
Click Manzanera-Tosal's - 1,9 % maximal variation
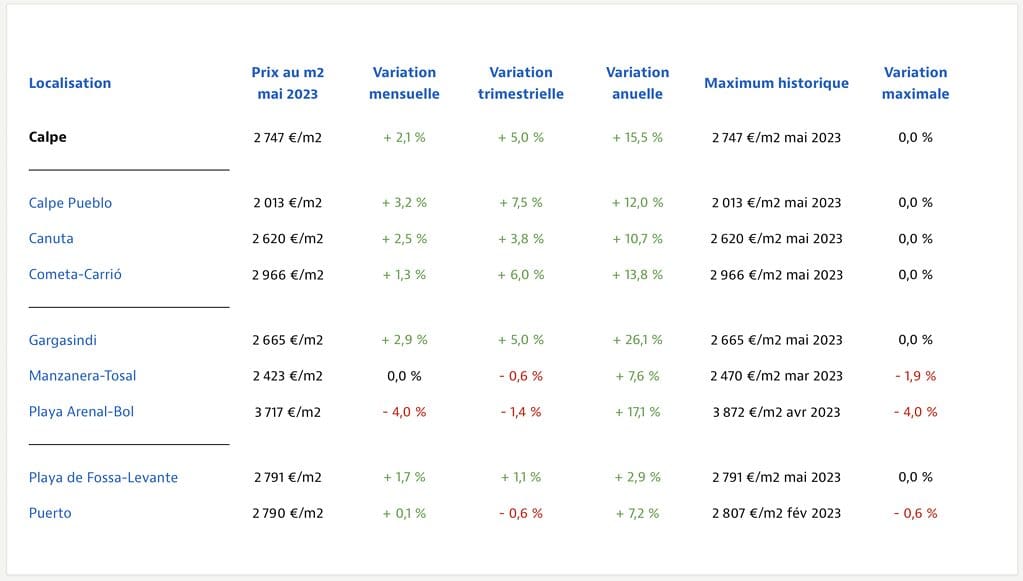tap(916, 376)
